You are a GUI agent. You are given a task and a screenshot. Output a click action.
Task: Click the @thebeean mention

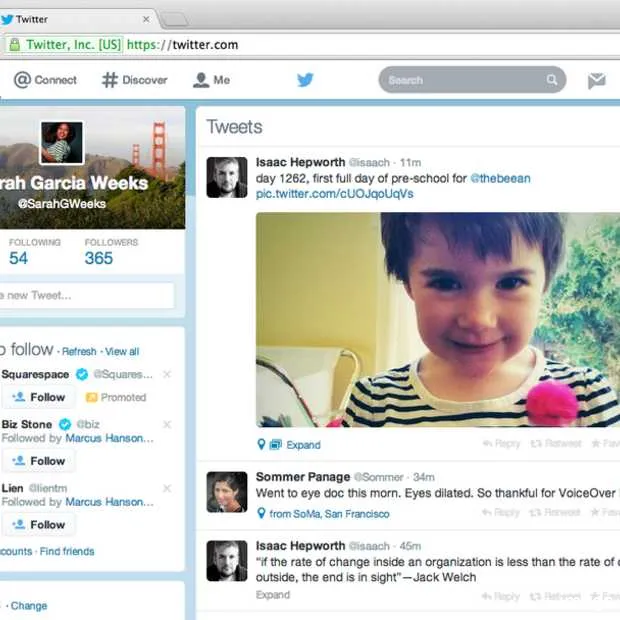pos(500,178)
